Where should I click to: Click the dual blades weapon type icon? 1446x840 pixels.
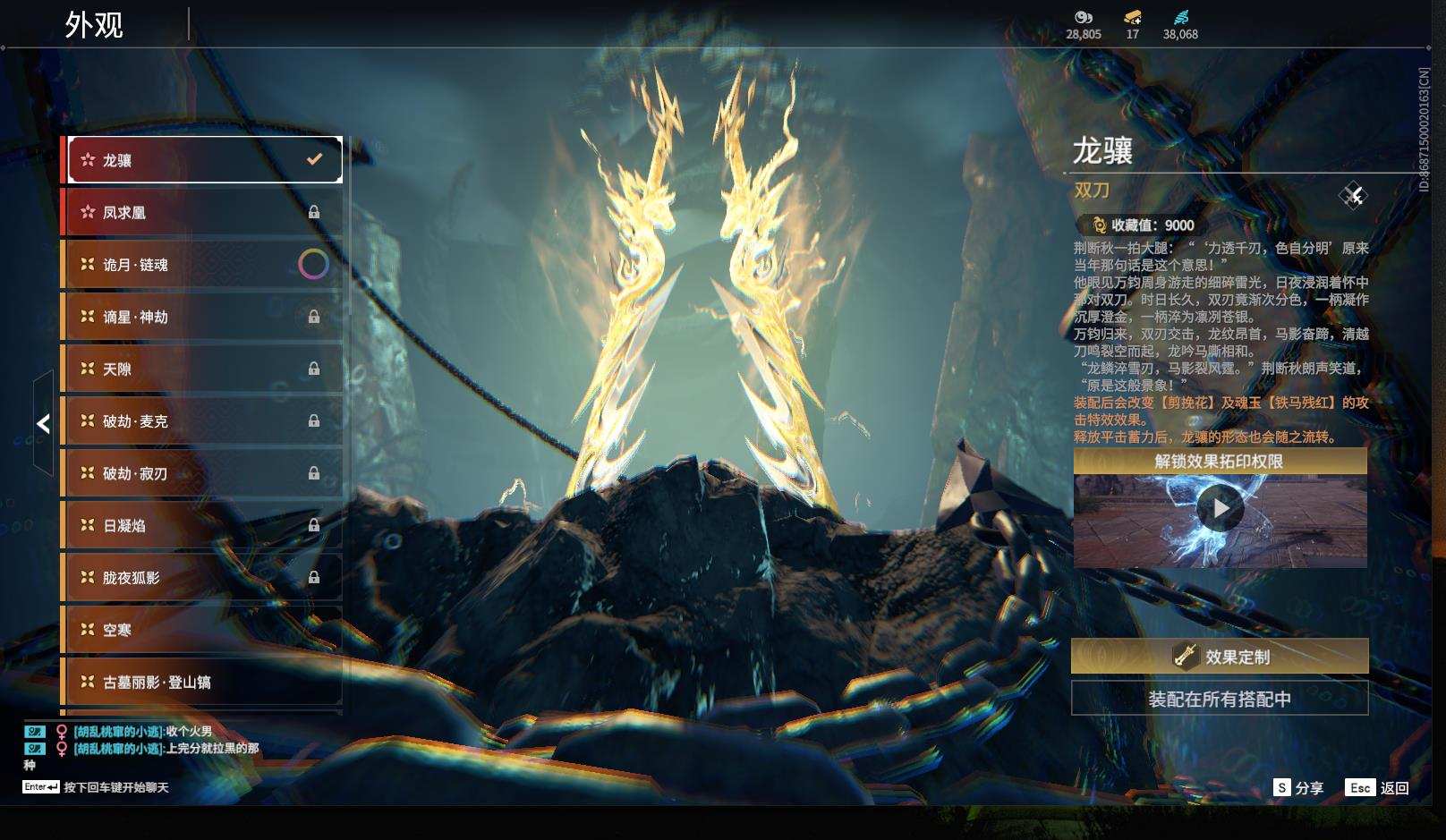[x=1353, y=195]
